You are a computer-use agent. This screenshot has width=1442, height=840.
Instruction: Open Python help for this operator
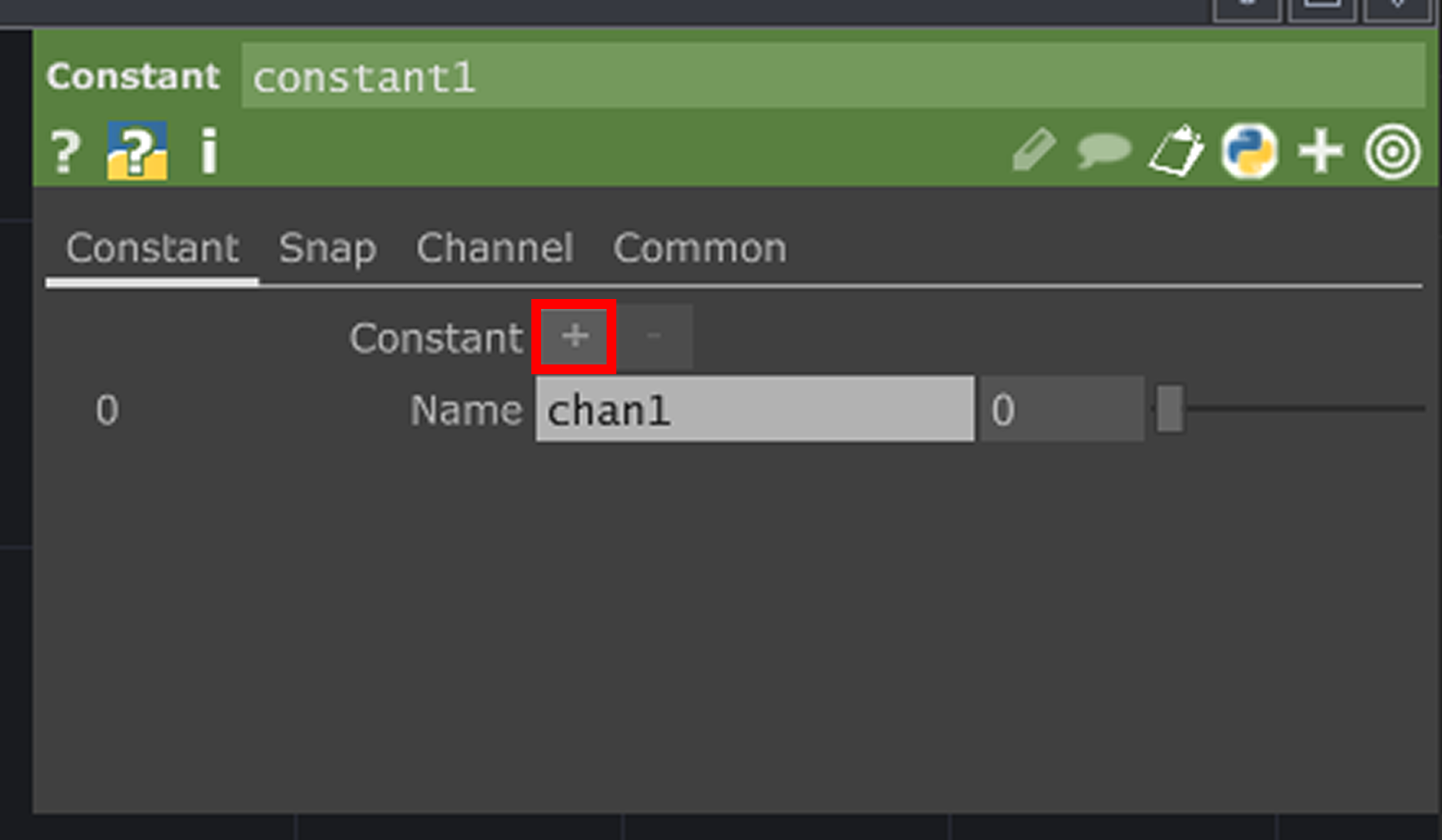tap(137, 151)
